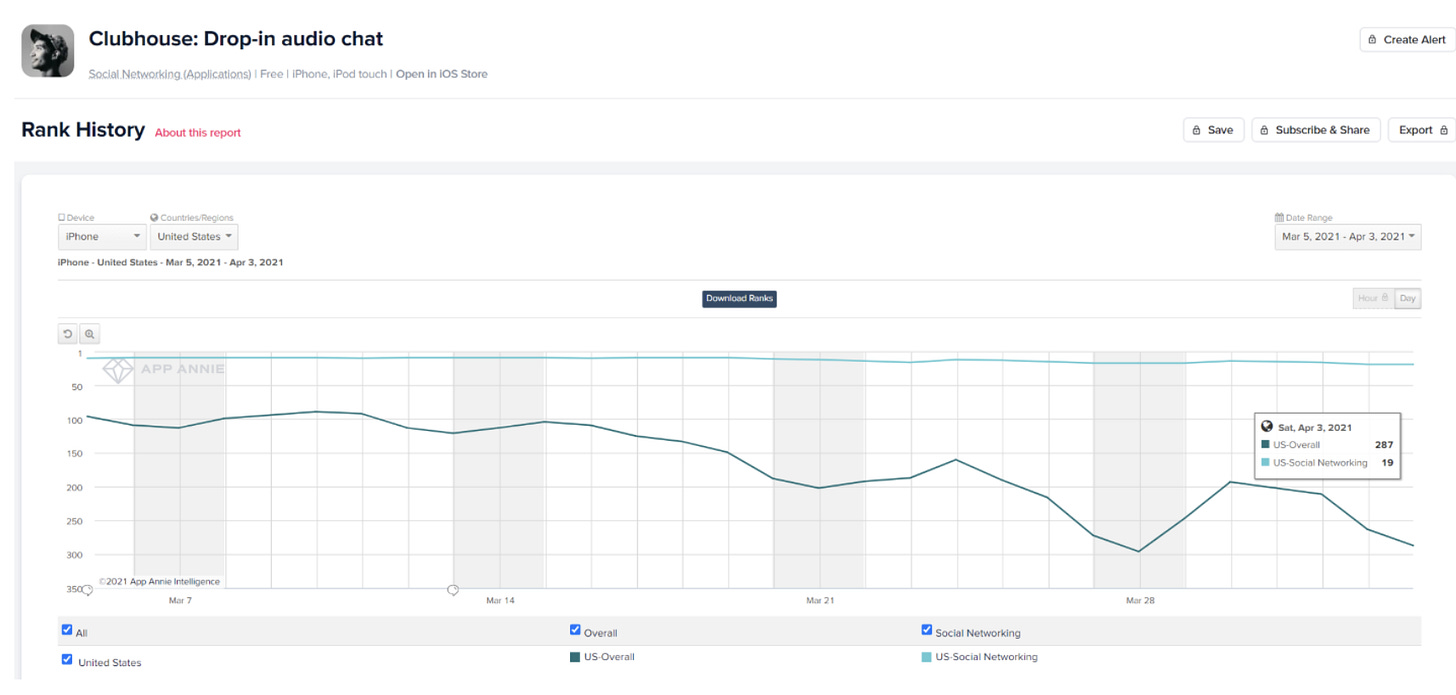The width and height of the screenshot is (1456, 695).
Task: Click the left range slider handle
Action: [87, 590]
